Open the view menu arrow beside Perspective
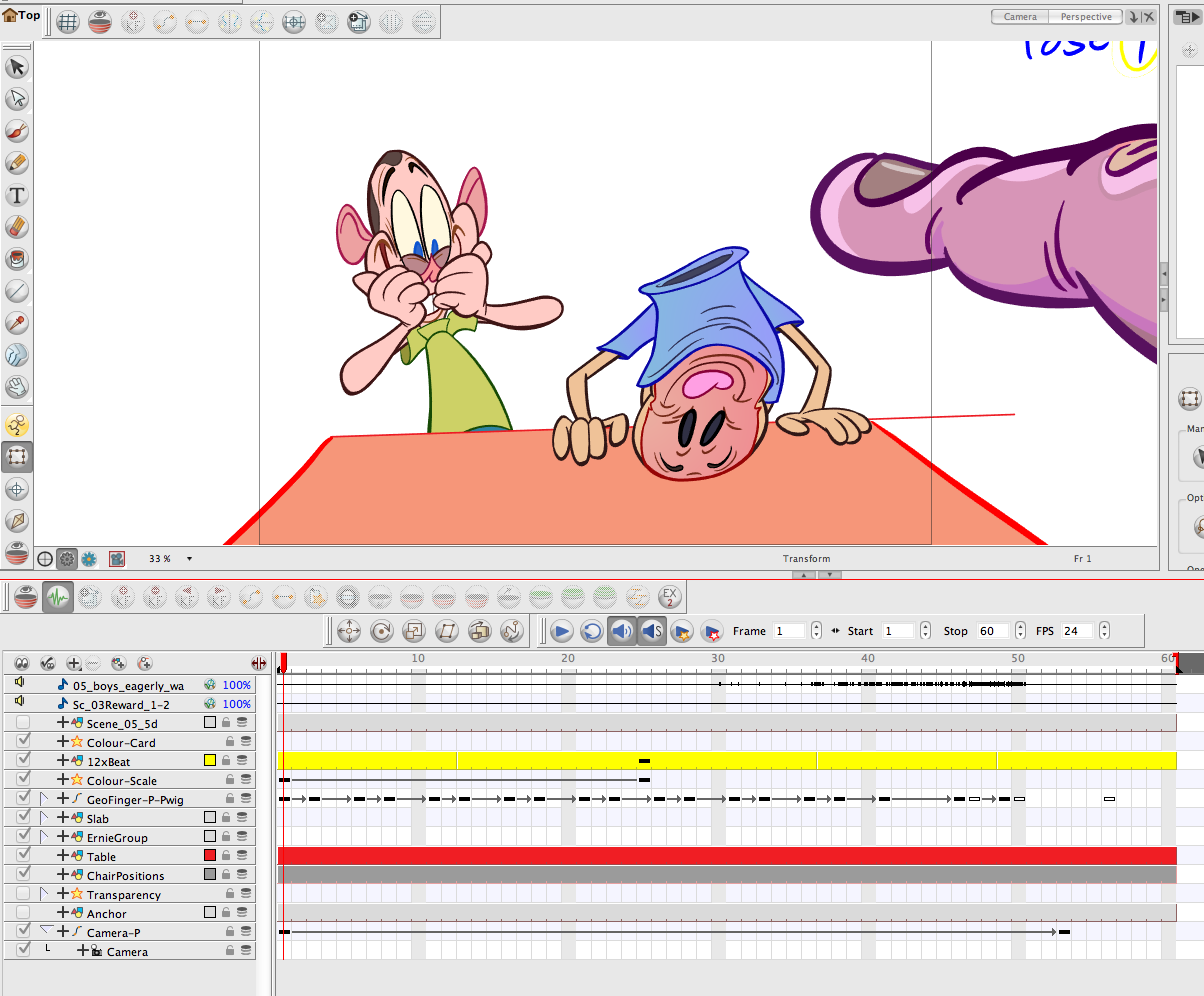This screenshot has width=1204, height=996. 1133,17
